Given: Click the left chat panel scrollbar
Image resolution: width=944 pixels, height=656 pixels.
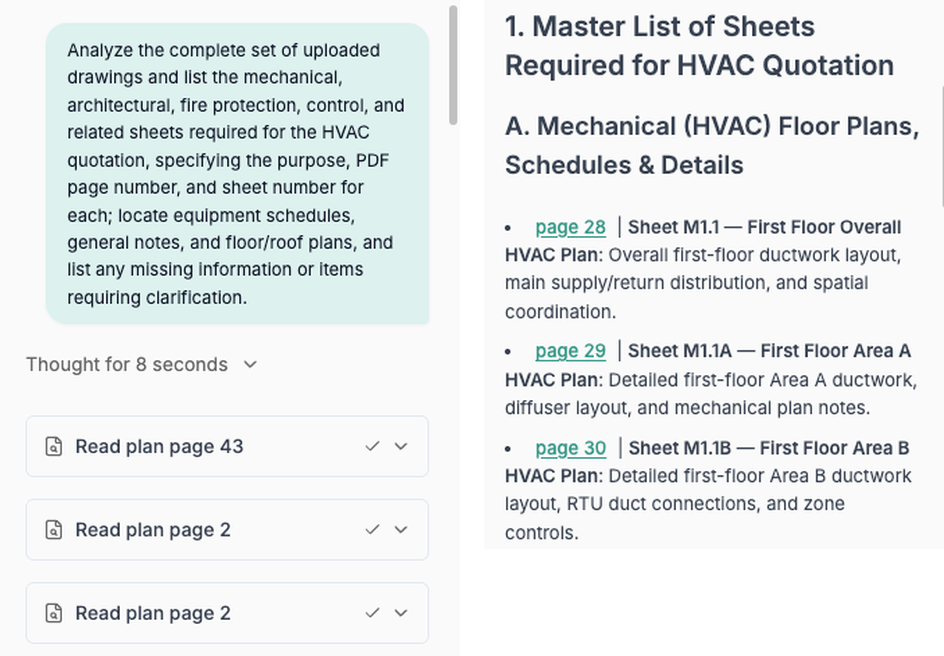Looking at the screenshot, I should (453, 65).
